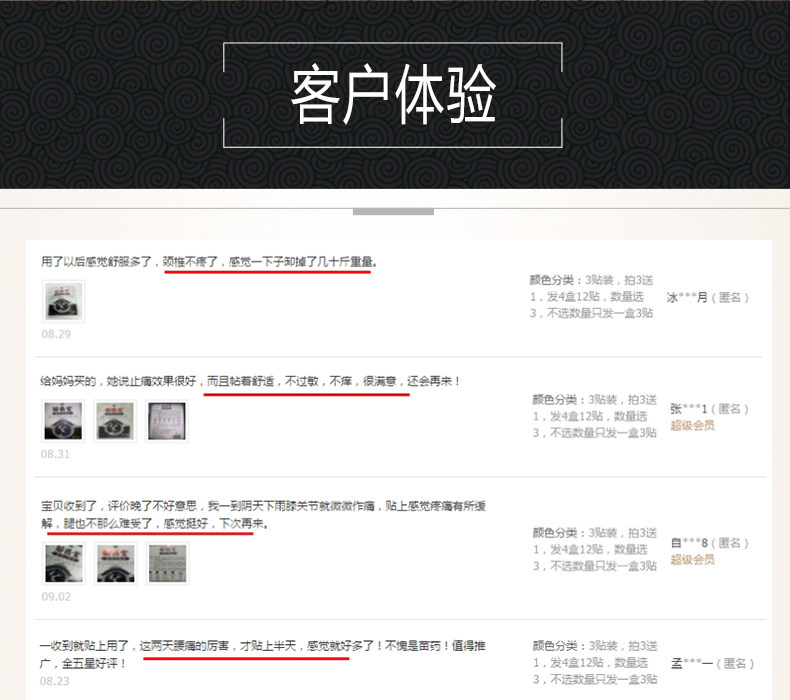Click 超级会员 badge under 张***1
The height and width of the screenshot is (700, 790).
[692, 425]
